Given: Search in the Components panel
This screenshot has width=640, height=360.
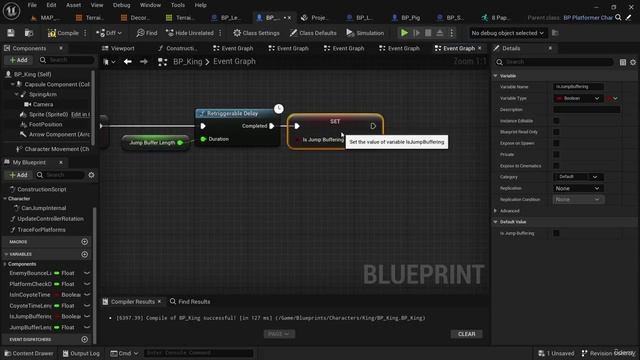Looking at the screenshot, I should (x=67, y=60).
